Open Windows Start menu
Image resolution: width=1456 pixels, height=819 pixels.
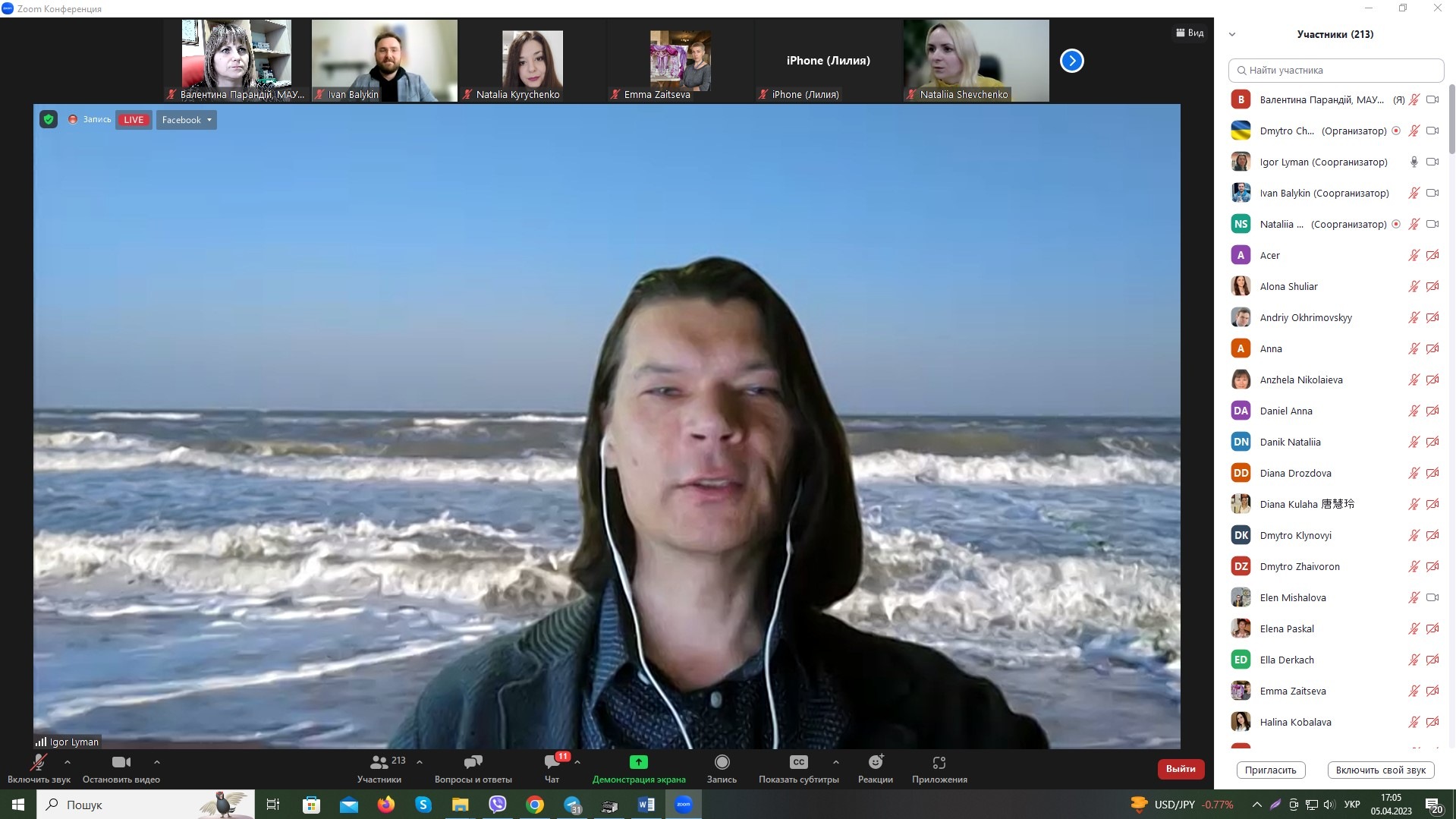(x=17, y=805)
